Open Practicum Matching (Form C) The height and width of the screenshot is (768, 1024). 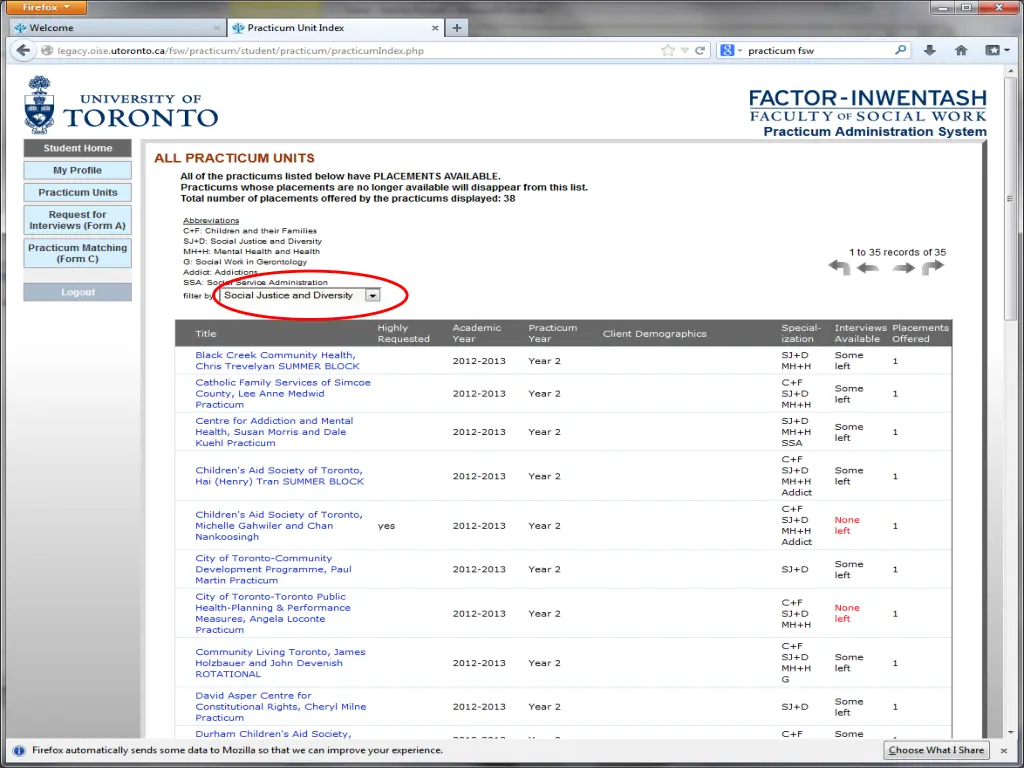[x=78, y=253]
